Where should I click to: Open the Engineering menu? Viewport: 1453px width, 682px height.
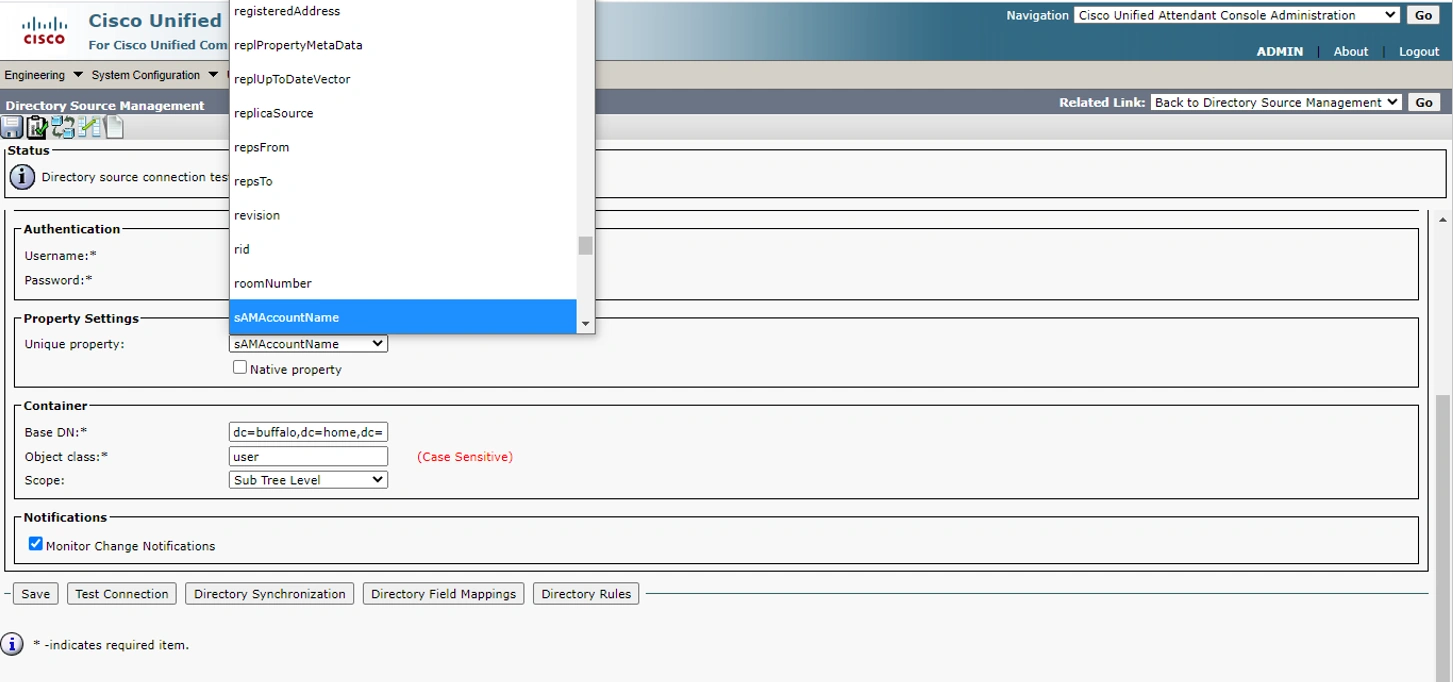(43, 75)
